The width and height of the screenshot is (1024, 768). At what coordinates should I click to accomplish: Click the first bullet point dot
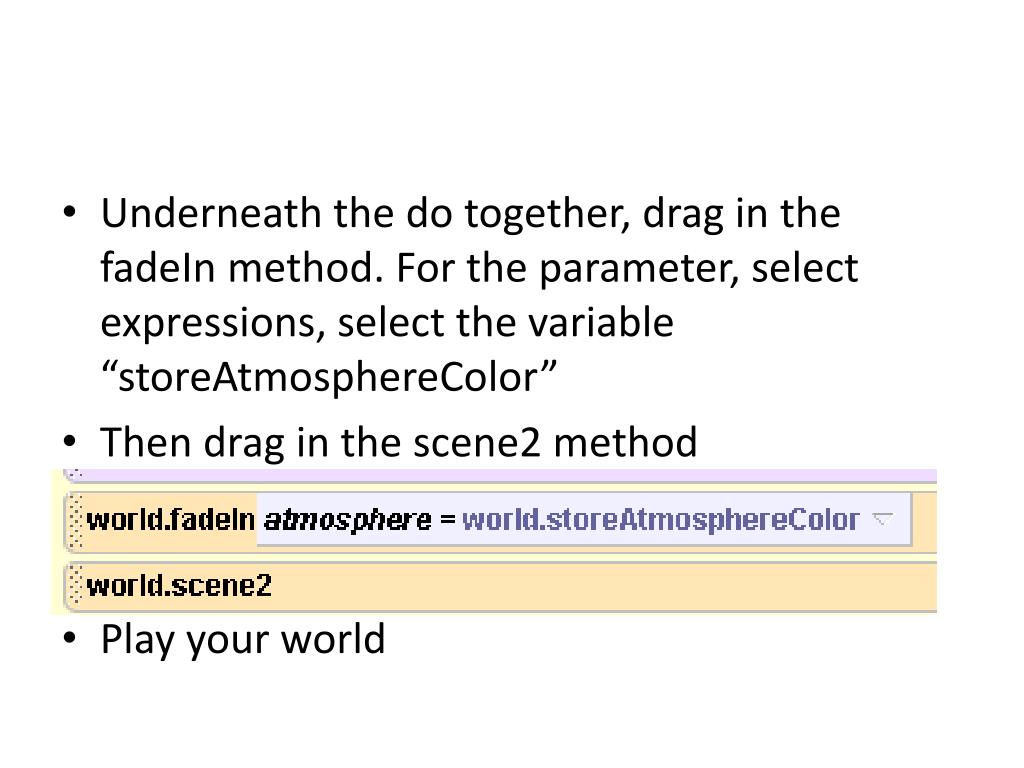70,212
